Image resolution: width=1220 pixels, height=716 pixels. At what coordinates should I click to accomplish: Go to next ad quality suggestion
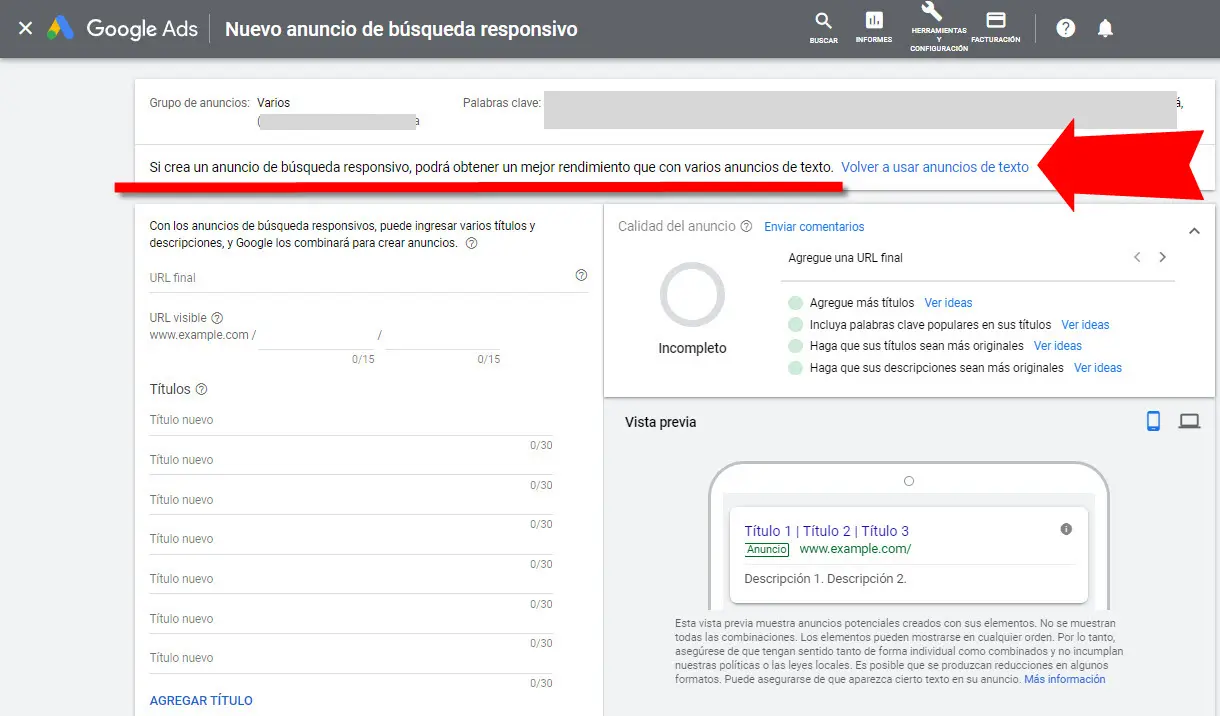1162,257
